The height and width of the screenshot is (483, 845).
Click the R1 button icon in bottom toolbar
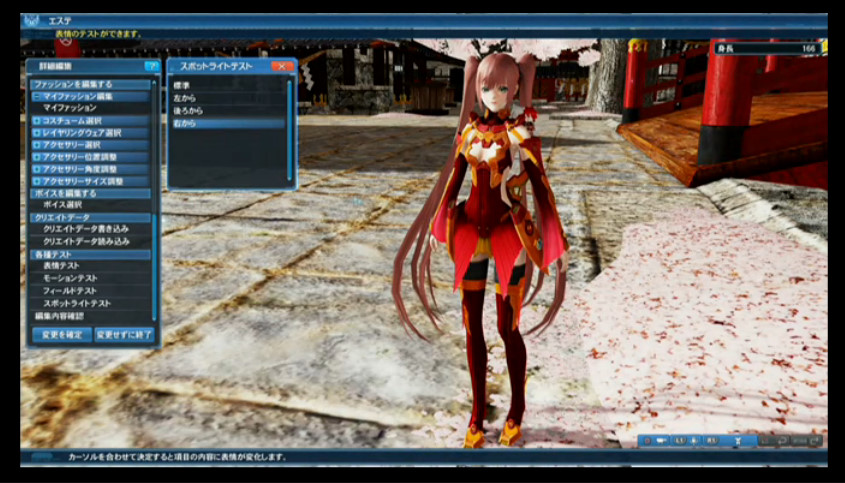point(712,440)
